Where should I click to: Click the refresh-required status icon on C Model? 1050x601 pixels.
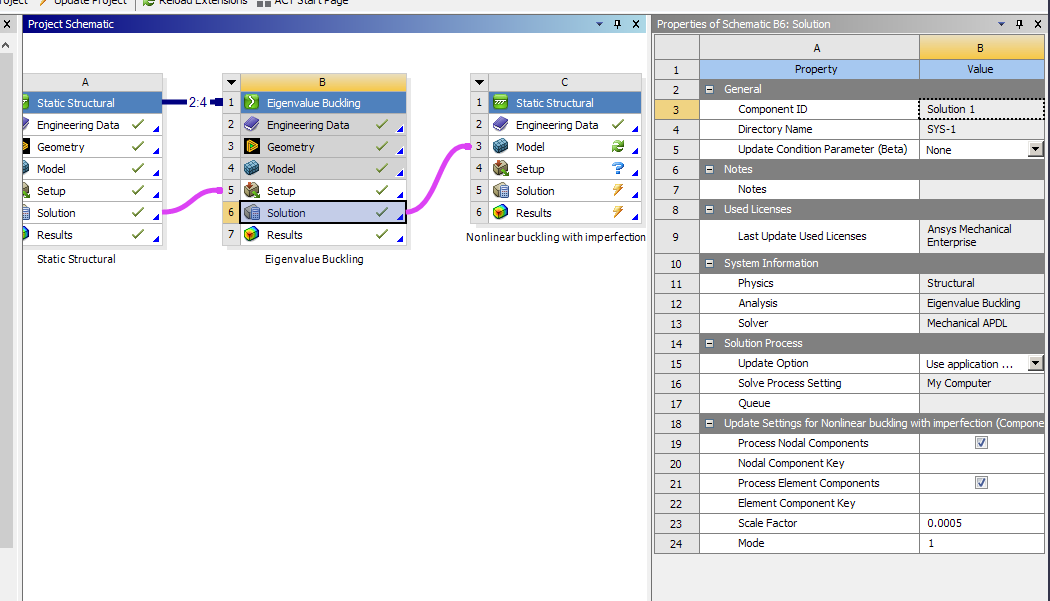click(x=617, y=147)
